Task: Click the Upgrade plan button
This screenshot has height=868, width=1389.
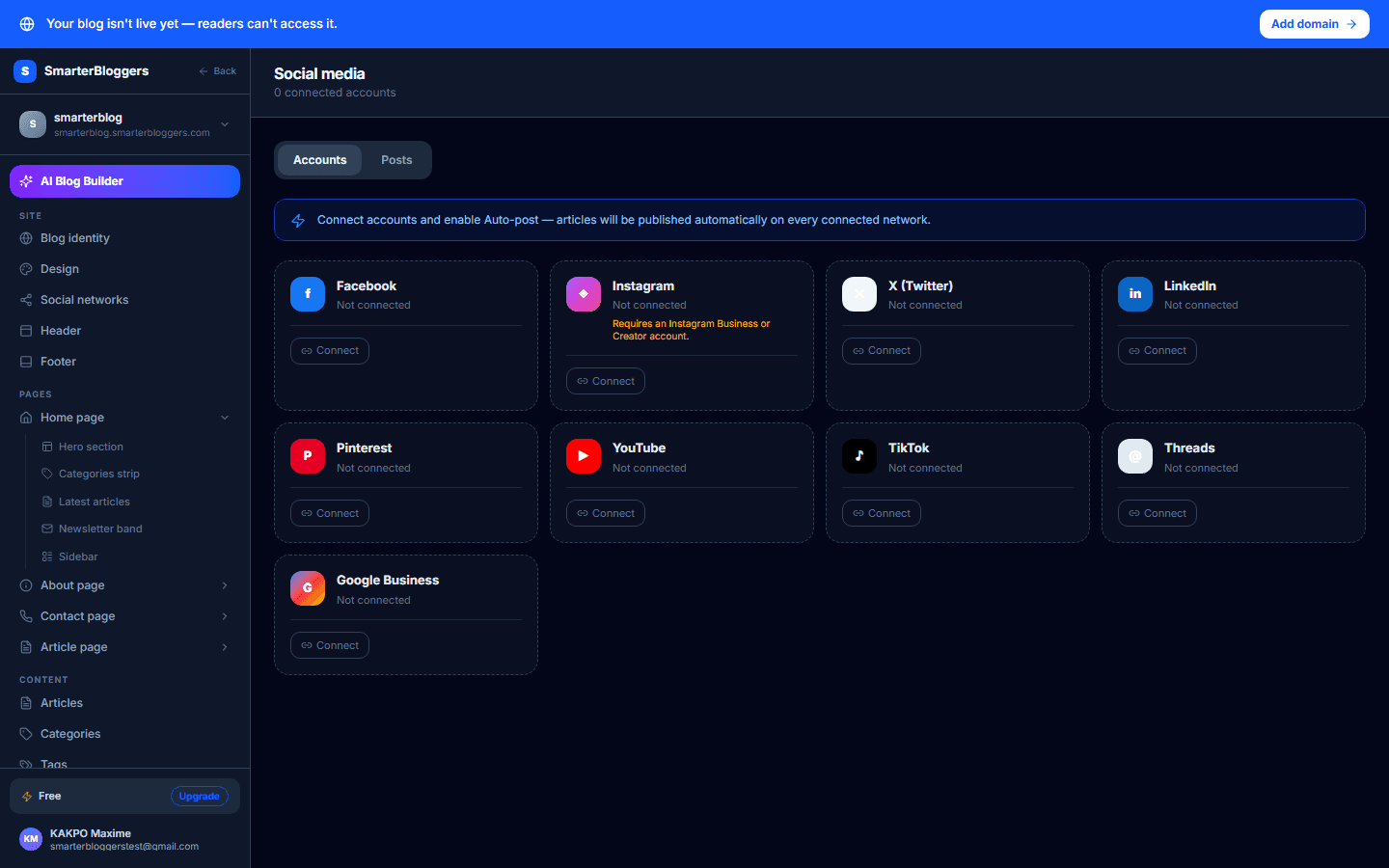Action: point(200,797)
